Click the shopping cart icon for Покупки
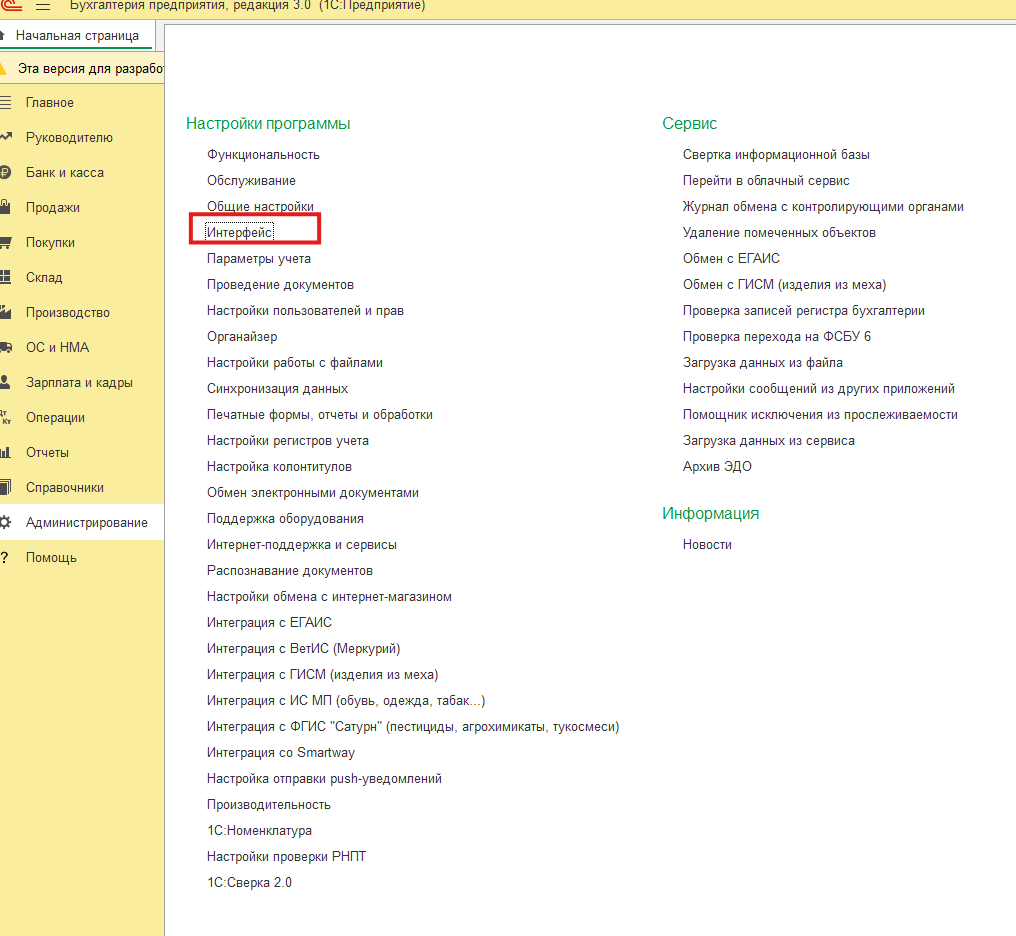The height and width of the screenshot is (936, 1016). pos(5,242)
